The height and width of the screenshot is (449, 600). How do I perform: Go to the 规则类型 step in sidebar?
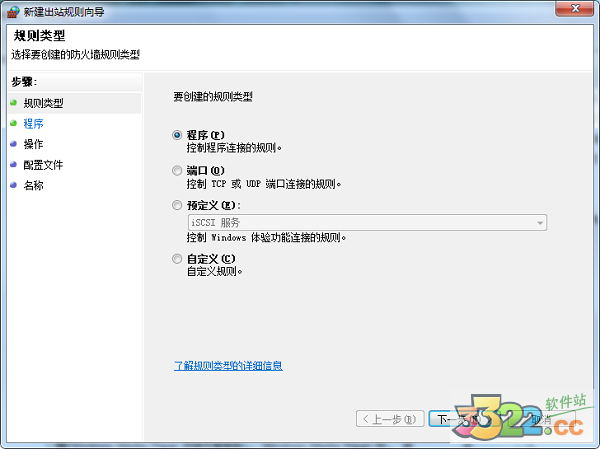[x=43, y=103]
